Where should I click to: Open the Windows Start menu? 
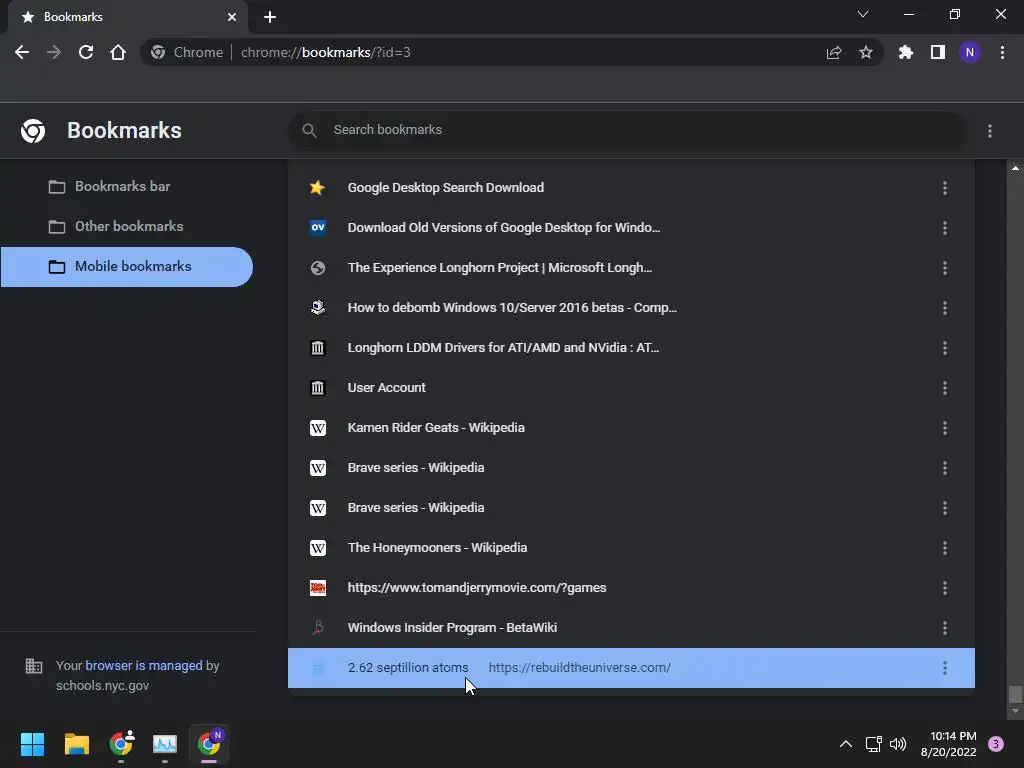(x=32, y=744)
